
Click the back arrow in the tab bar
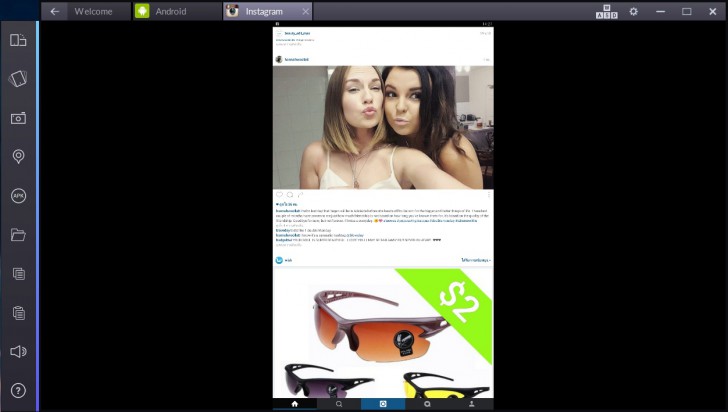[54, 12]
